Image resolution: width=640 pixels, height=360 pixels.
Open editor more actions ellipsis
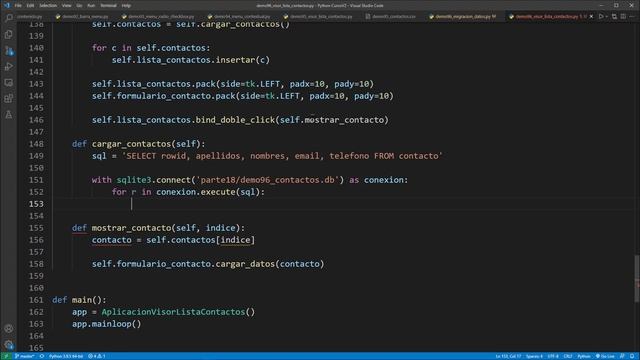[x=632, y=16]
